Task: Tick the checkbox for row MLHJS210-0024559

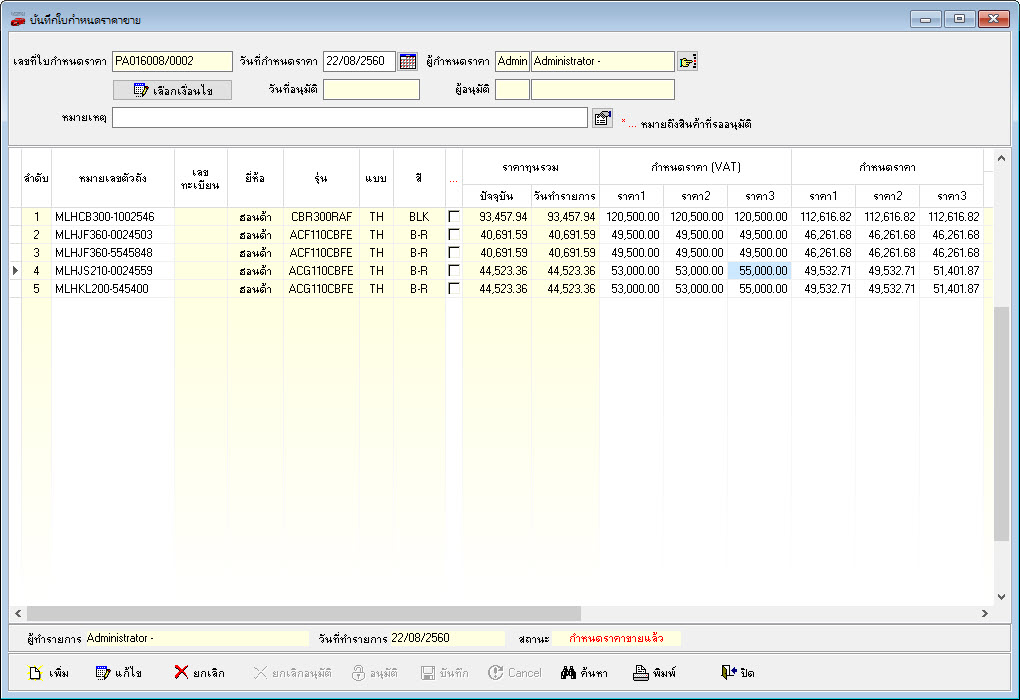Action: click(x=454, y=271)
